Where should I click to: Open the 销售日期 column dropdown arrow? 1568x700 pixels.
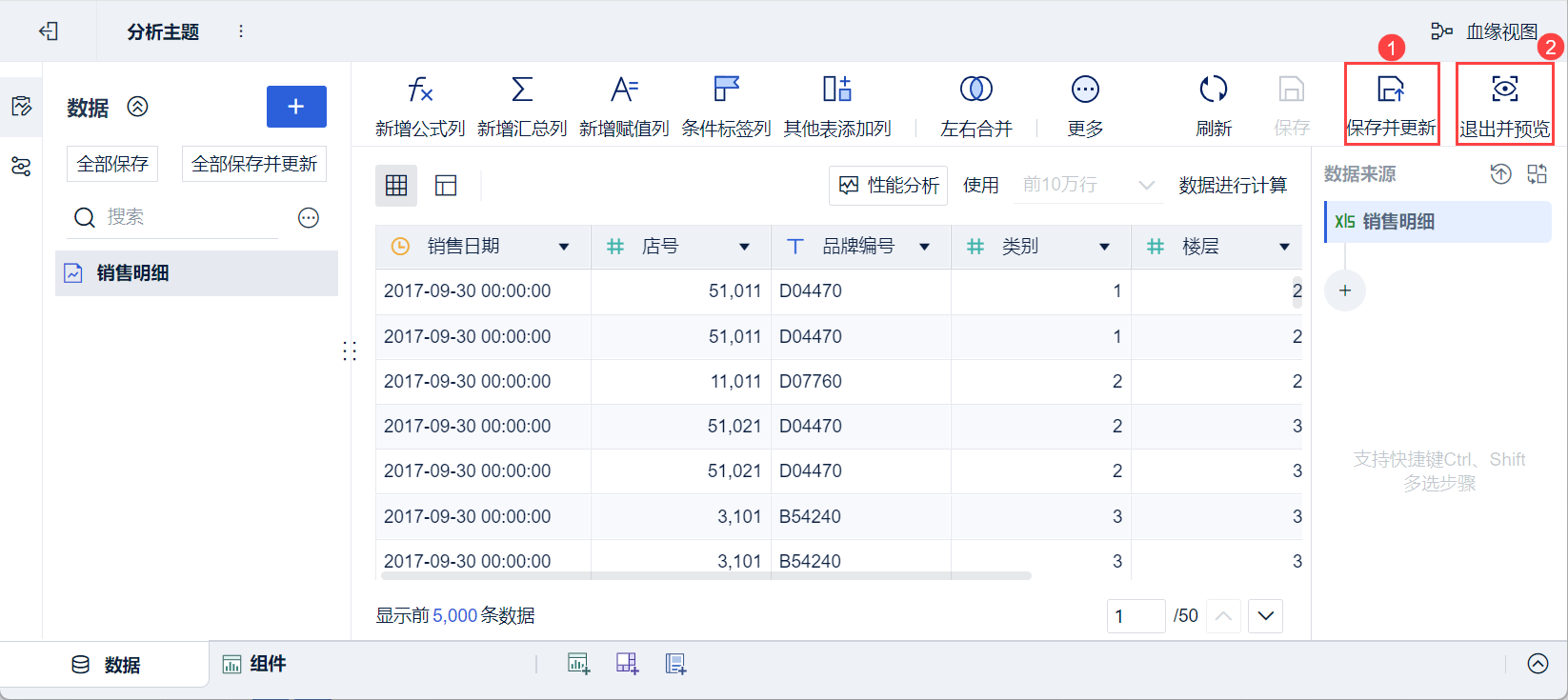(564, 248)
